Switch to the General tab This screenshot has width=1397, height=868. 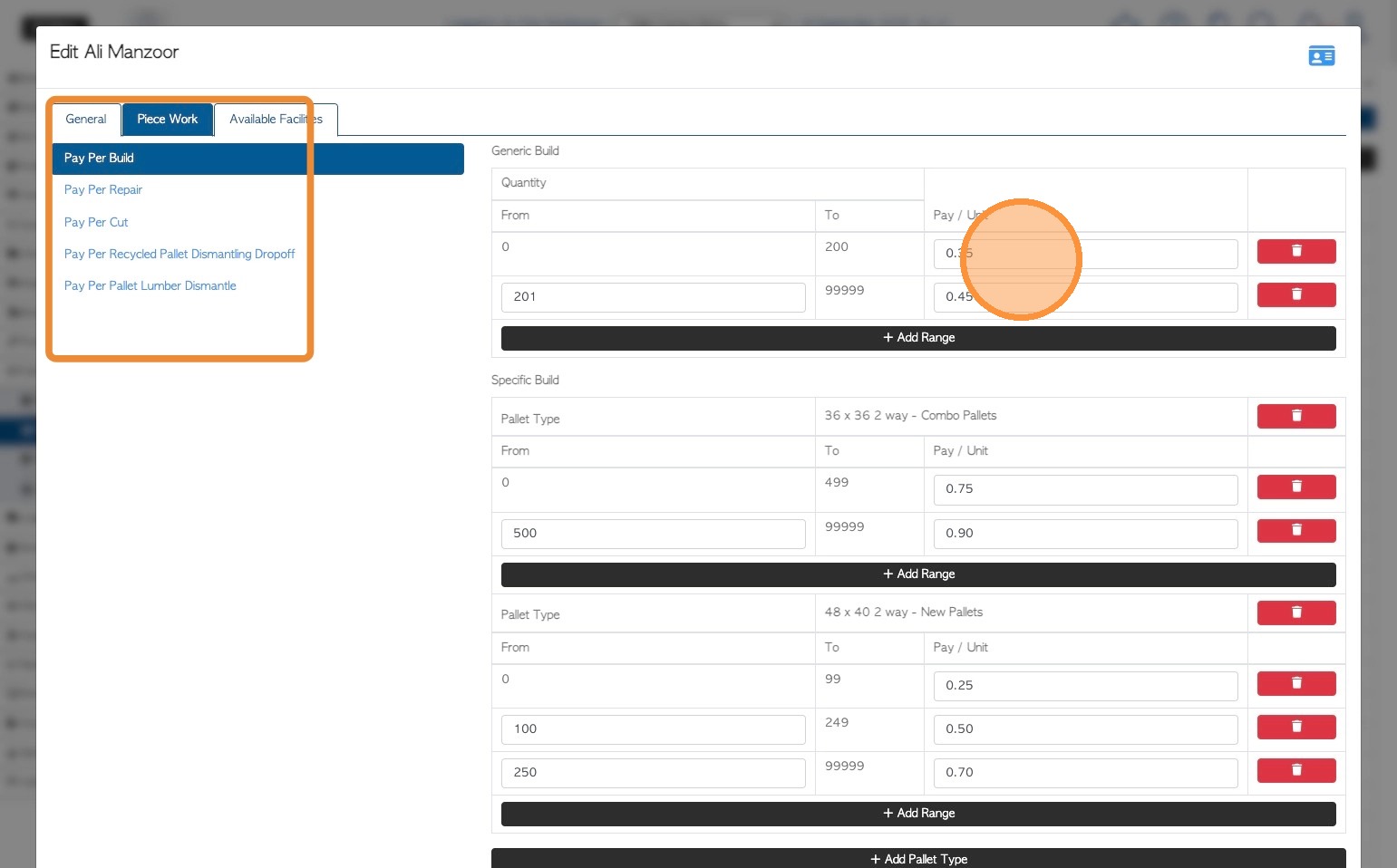tap(86, 120)
